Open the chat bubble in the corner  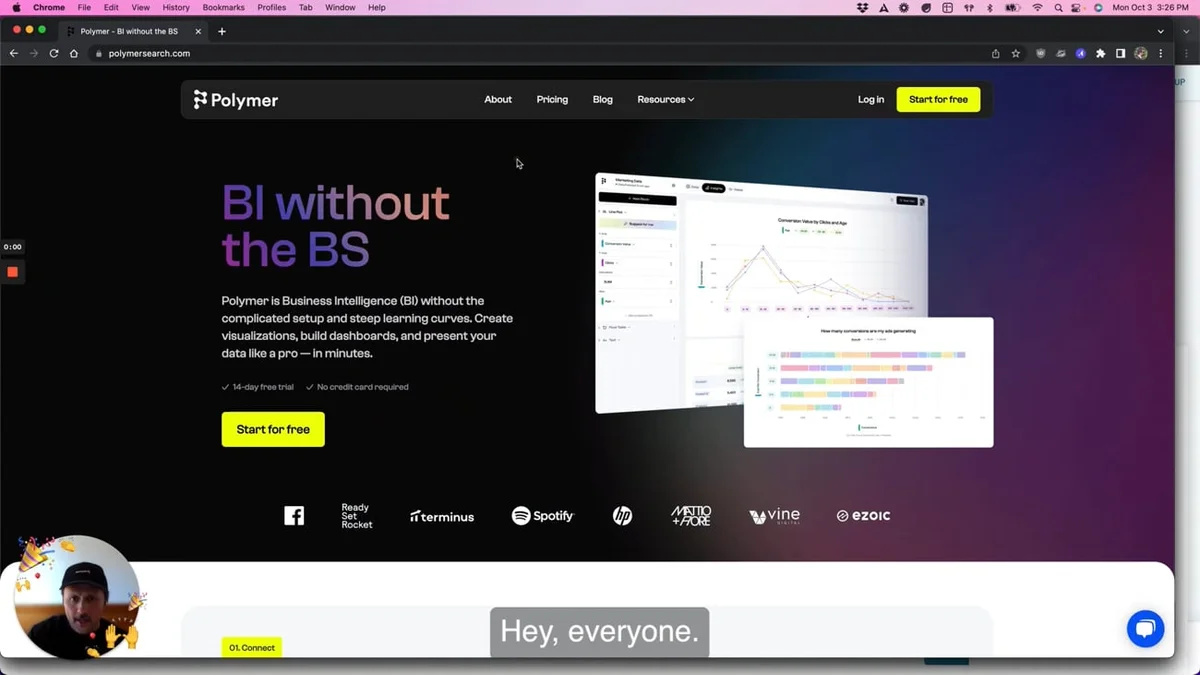pyautogui.click(x=1145, y=628)
